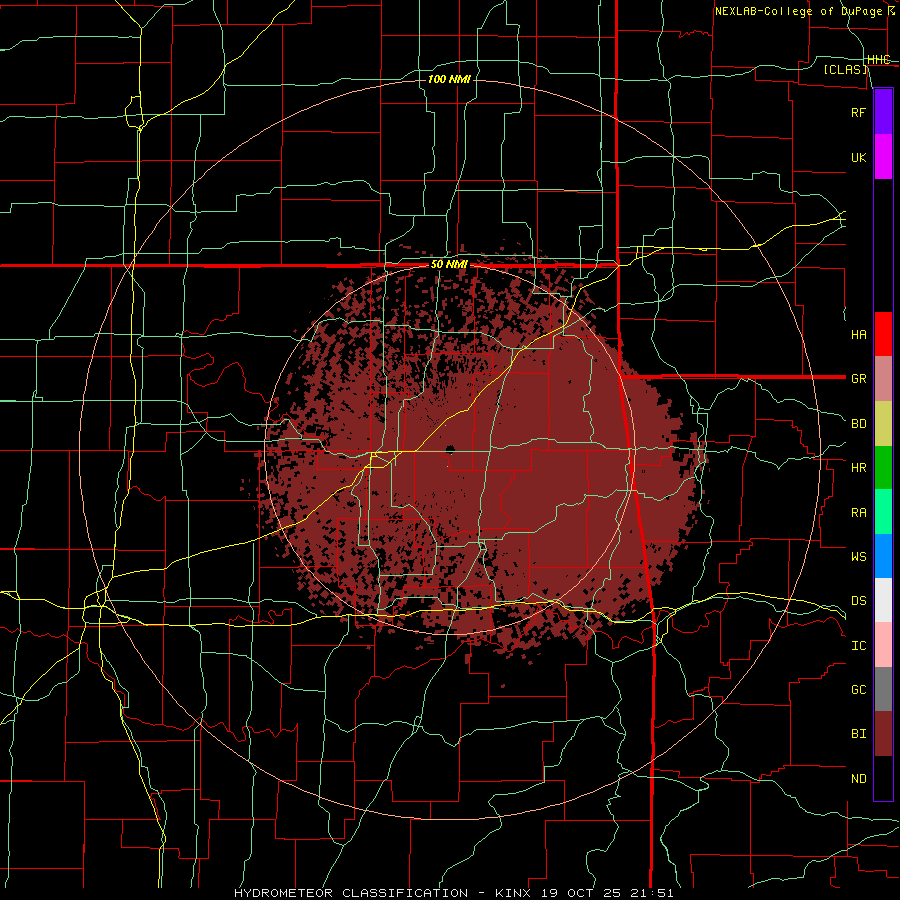Screen dimensions: 900x900
Task: Click the 'HR' legend label
Action: tap(859, 468)
